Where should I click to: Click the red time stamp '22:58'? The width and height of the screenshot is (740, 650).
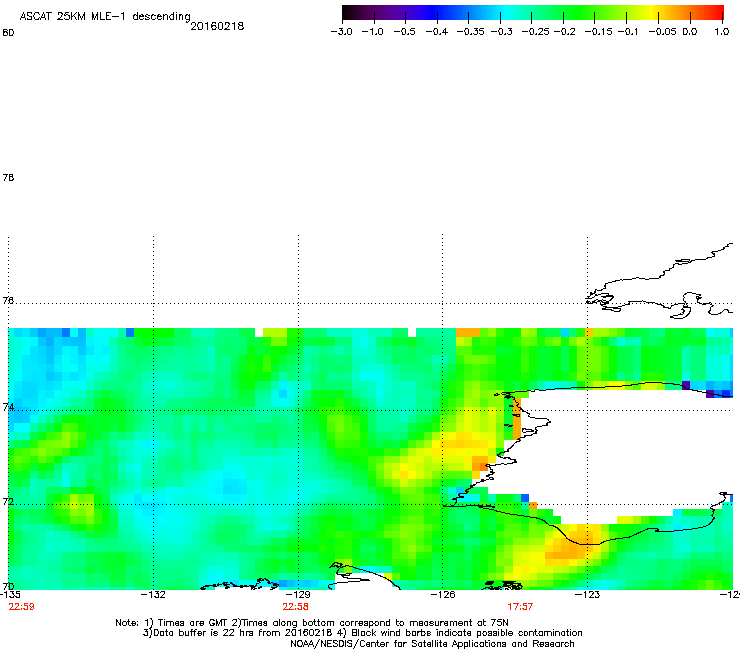tap(295, 607)
